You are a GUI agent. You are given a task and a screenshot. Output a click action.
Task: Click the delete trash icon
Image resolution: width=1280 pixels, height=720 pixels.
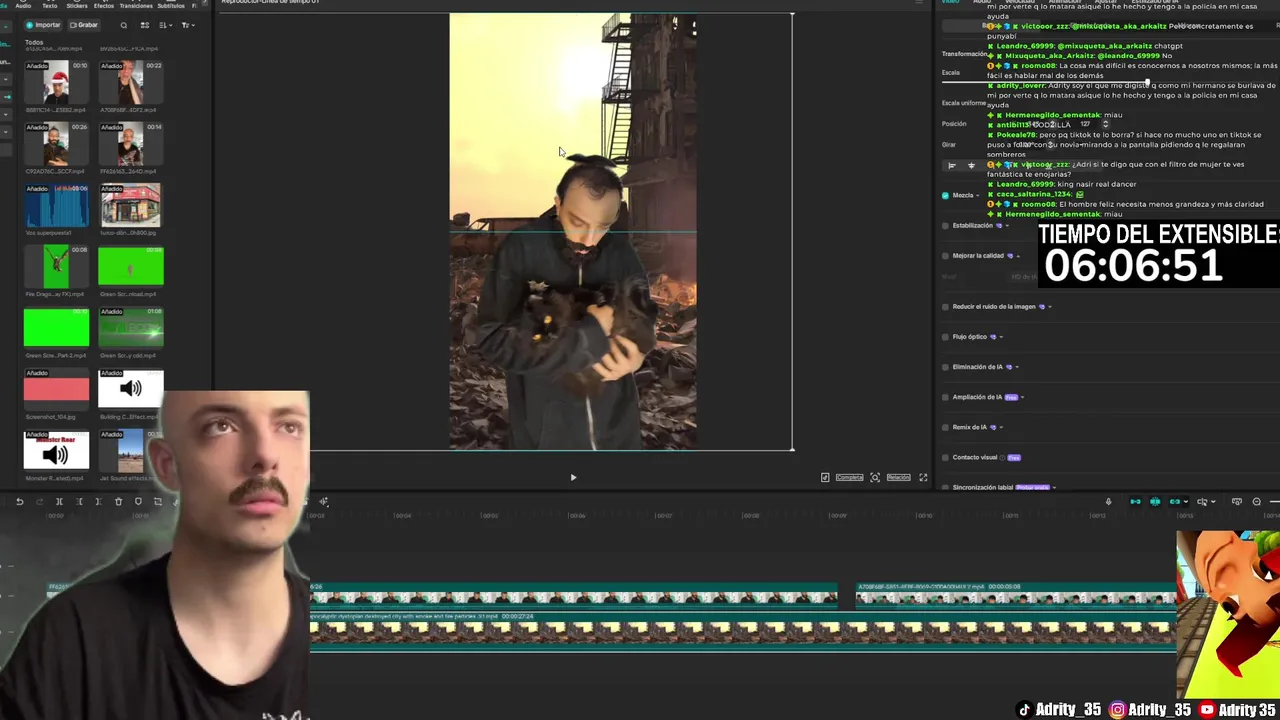[118, 502]
